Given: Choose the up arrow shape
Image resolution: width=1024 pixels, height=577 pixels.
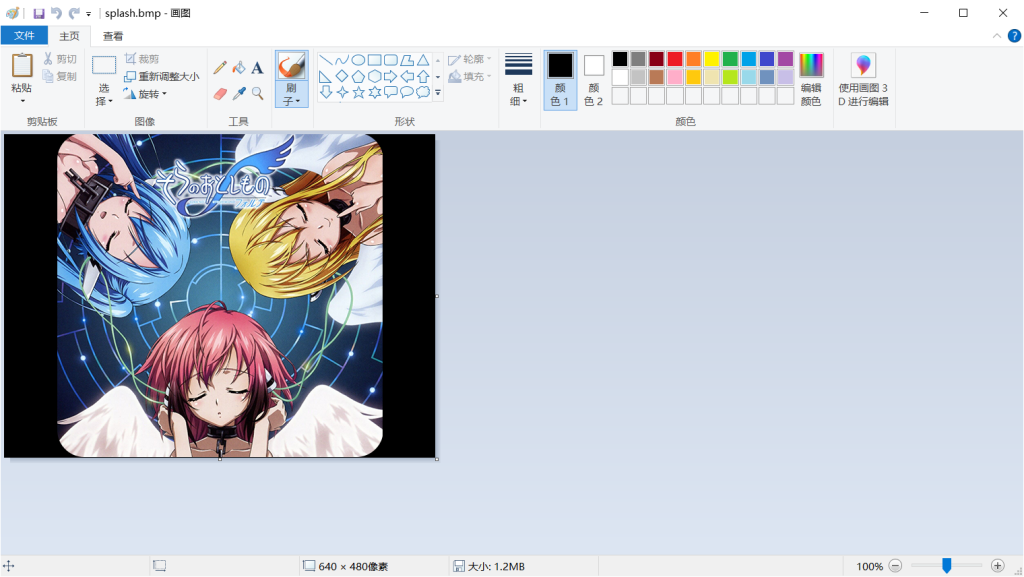Looking at the screenshot, I should tap(423, 76).
